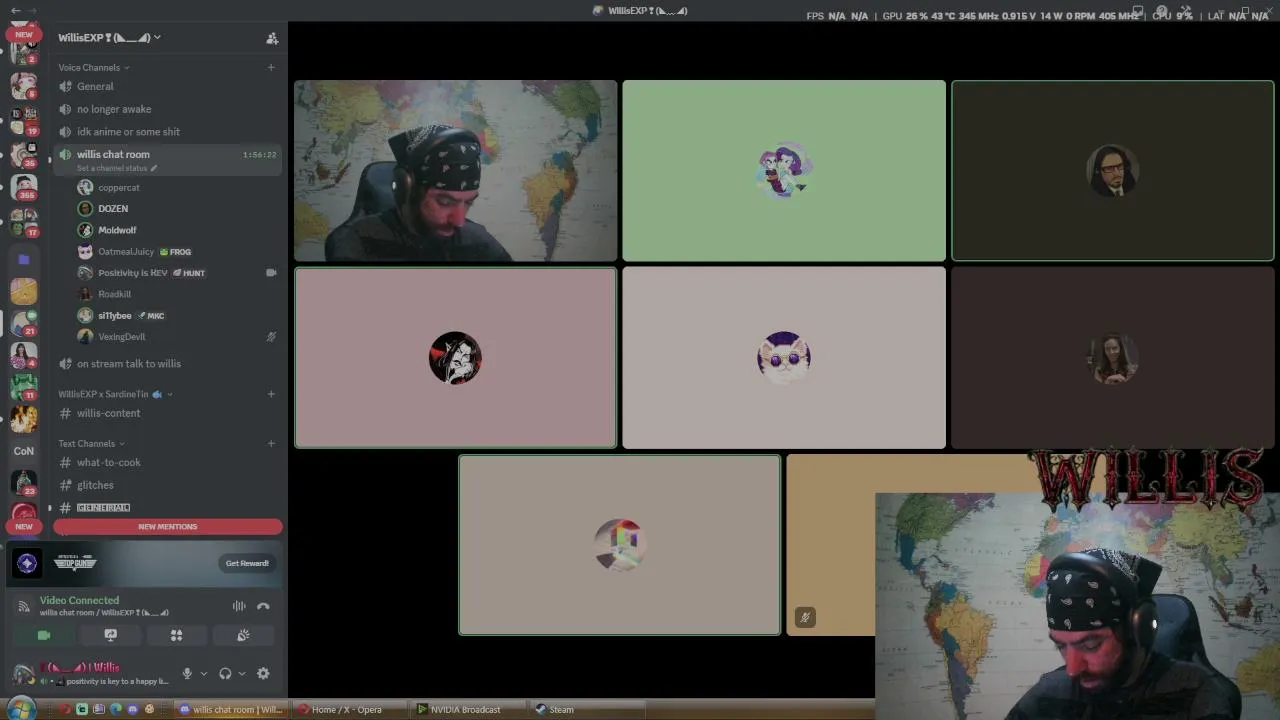The image size is (1280, 720).
Task: Open the server icon with 35 badge
Action: (24, 154)
